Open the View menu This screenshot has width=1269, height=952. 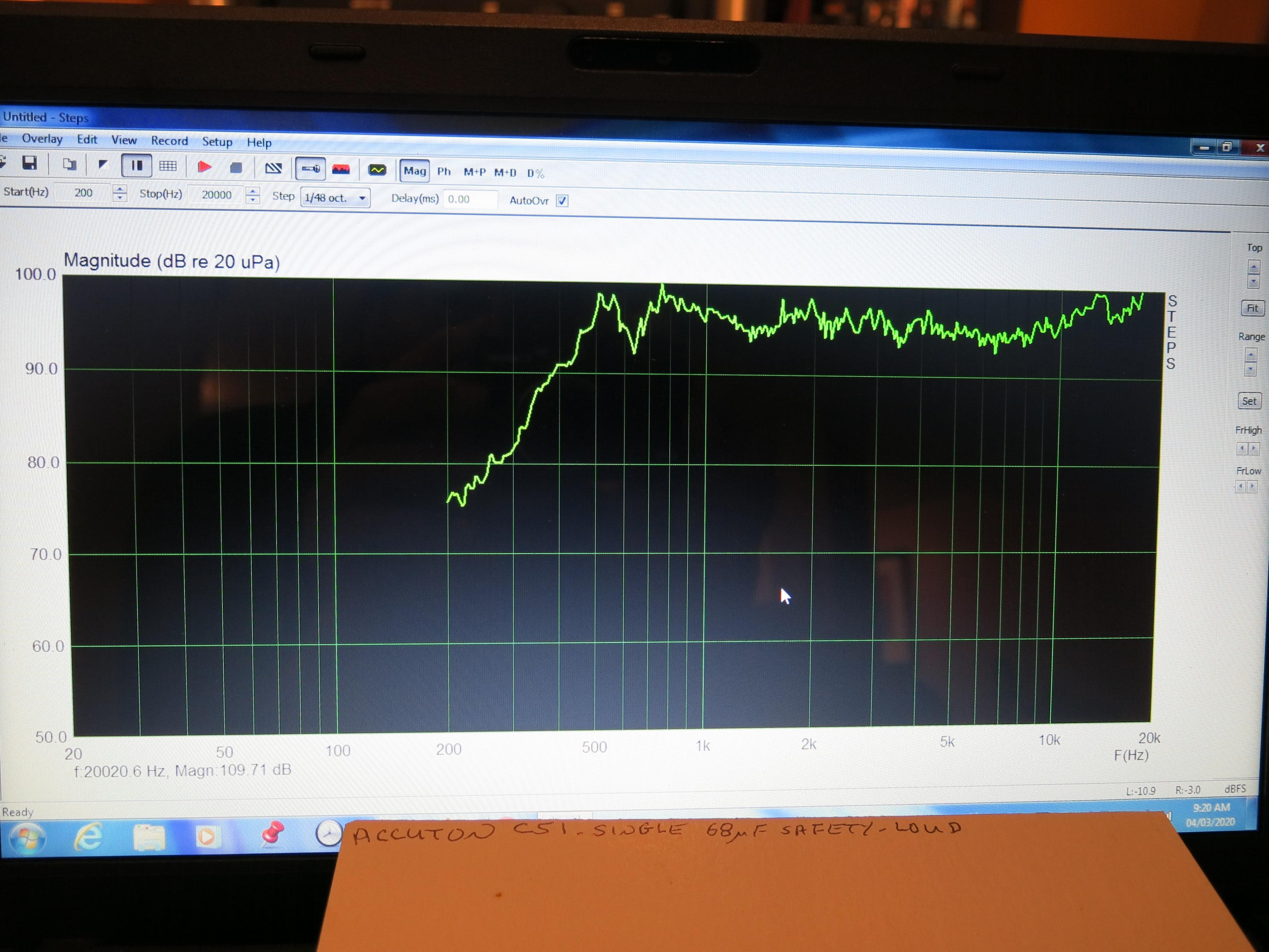click(124, 140)
